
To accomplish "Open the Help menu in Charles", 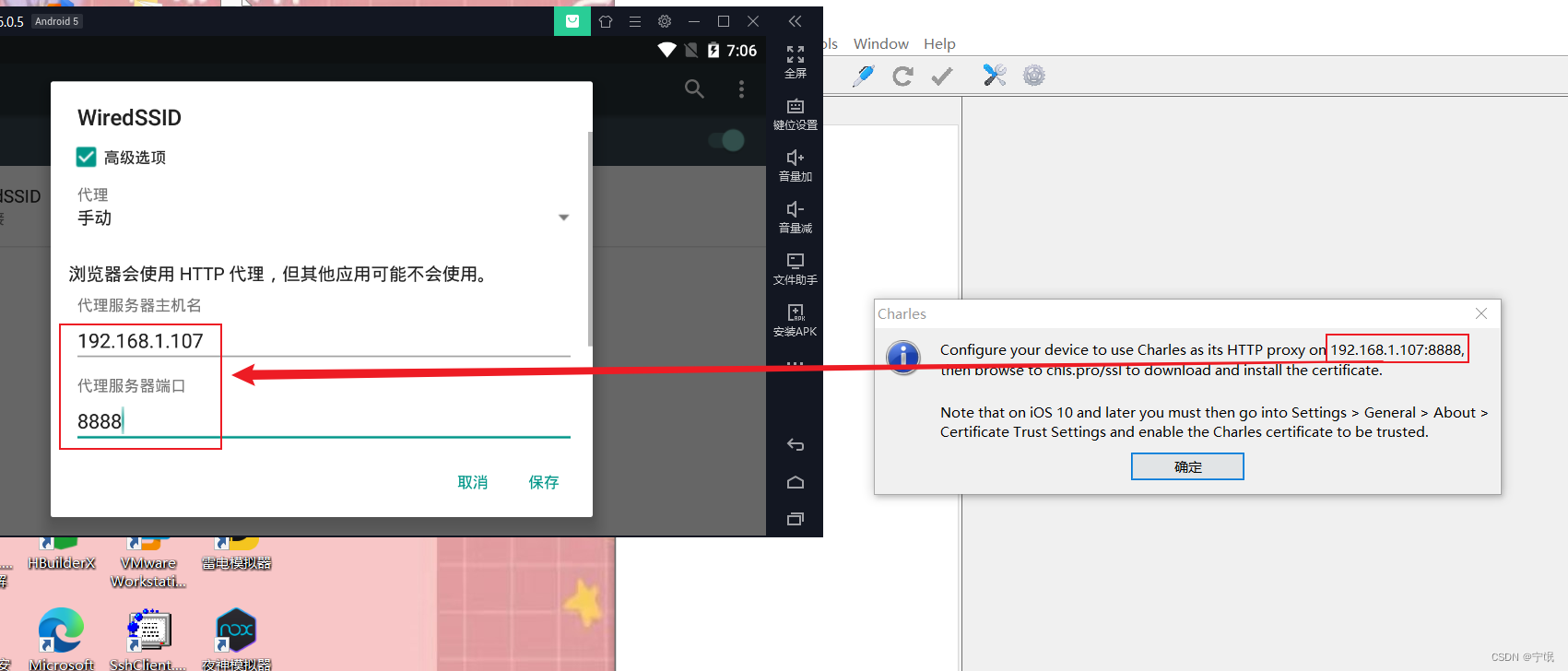I will tap(939, 43).
